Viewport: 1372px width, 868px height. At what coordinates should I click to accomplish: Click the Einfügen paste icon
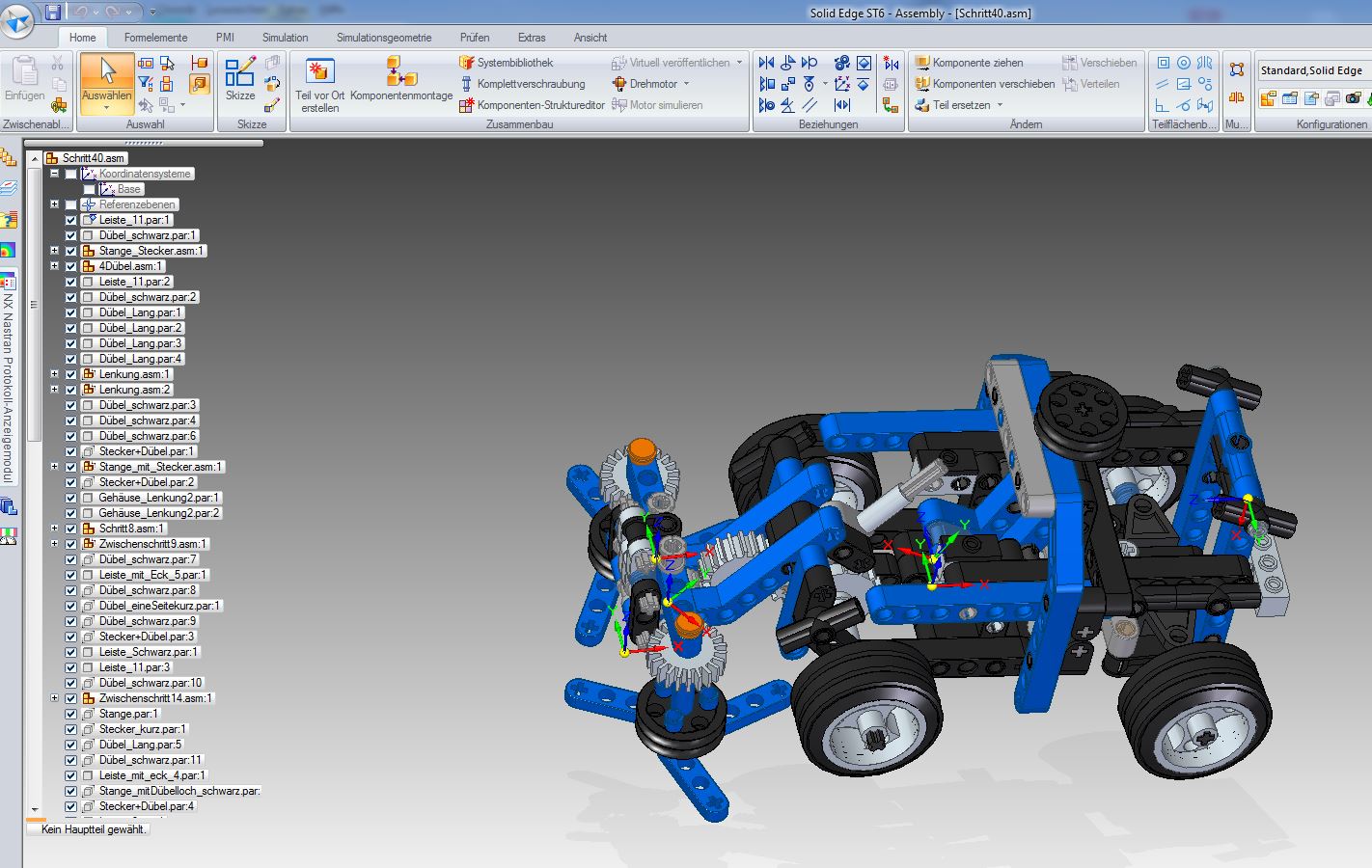(x=24, y=77)
